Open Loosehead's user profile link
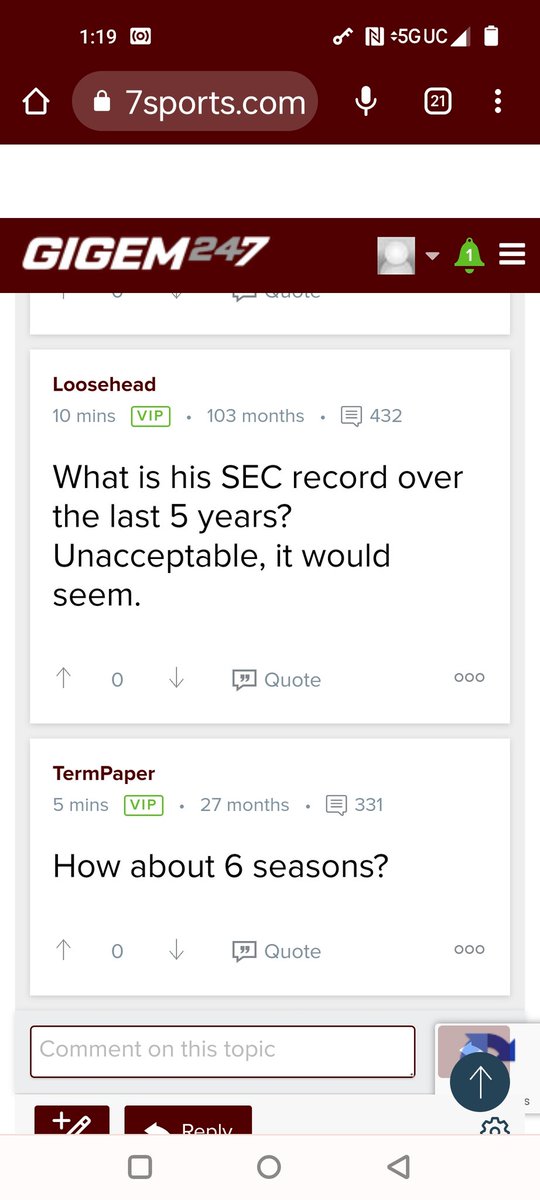Screen dimensions: 540x1200 click(104, 384)
